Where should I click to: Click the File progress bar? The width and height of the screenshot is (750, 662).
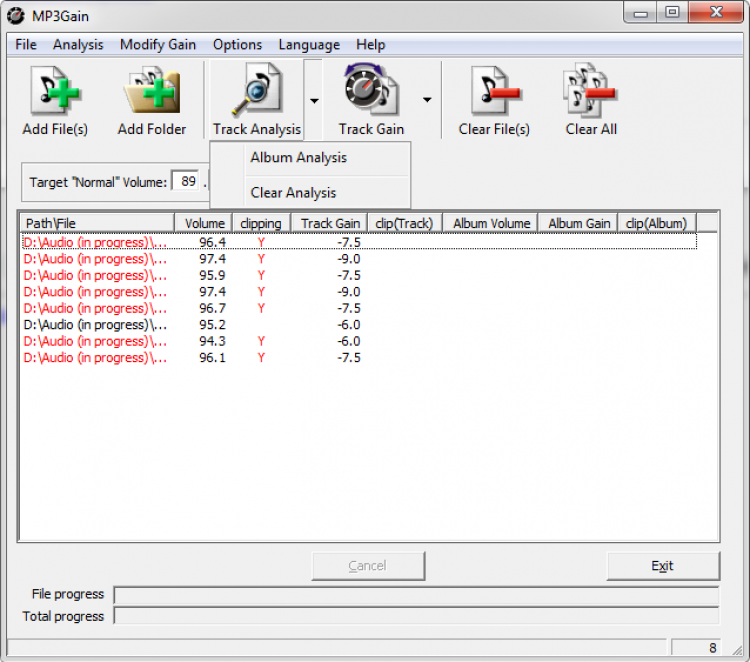[x=416, y=596]
